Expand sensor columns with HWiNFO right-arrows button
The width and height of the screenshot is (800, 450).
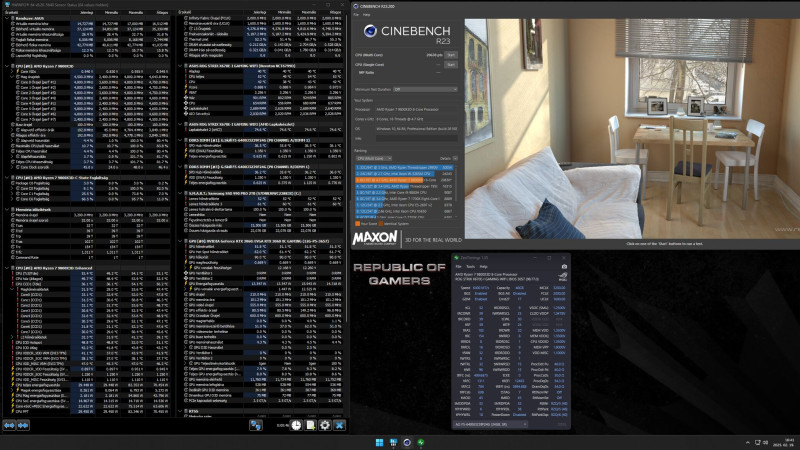tap(23, 425)
